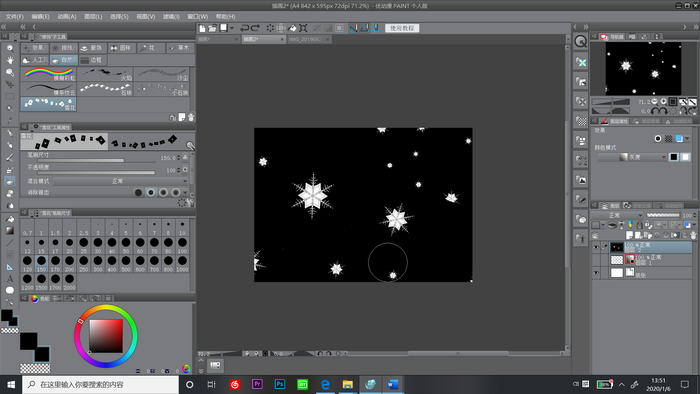Toggle Snap to grid icon

pos(376,28)
